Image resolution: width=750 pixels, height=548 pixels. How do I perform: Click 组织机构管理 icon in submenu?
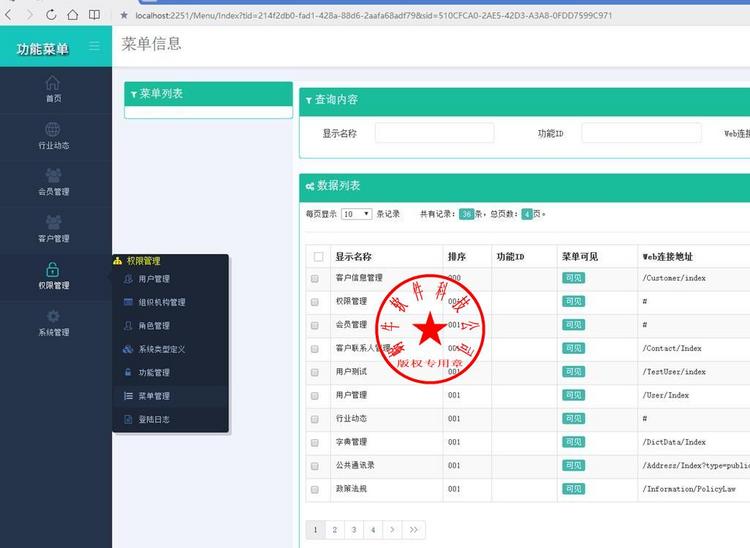click(128, 302)
